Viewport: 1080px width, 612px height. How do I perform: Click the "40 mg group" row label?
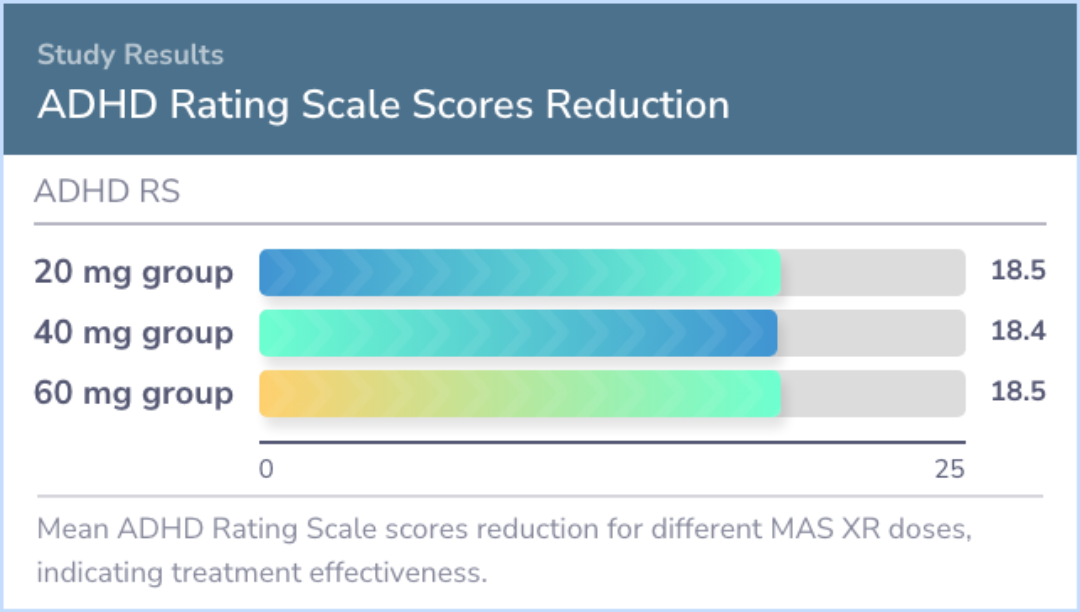[133, 333]
